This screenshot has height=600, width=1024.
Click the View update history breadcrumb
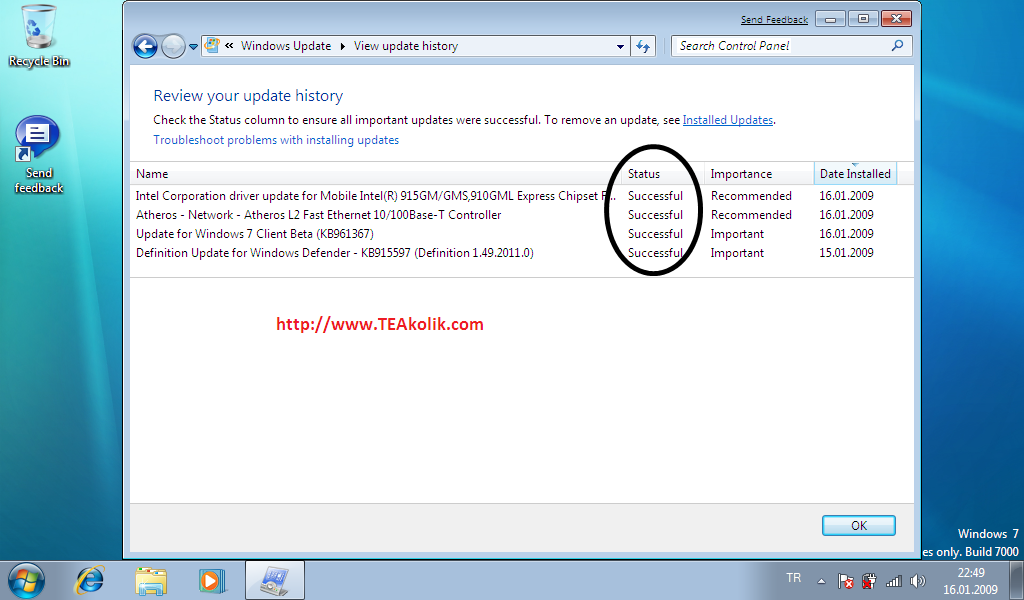pyautogui.click(x=406, y=46)
